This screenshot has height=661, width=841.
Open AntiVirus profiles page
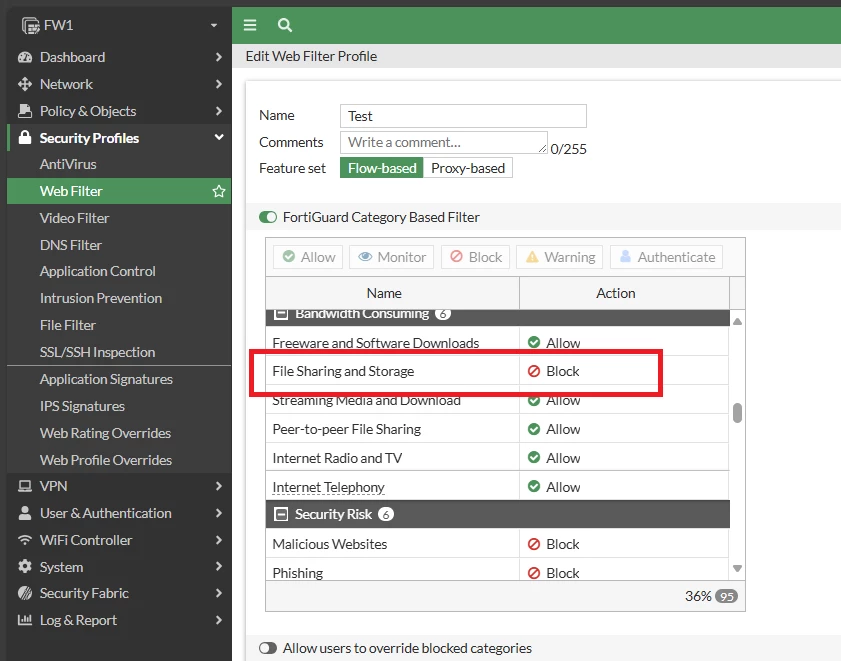pyautogui.click(x=68, y=164)
